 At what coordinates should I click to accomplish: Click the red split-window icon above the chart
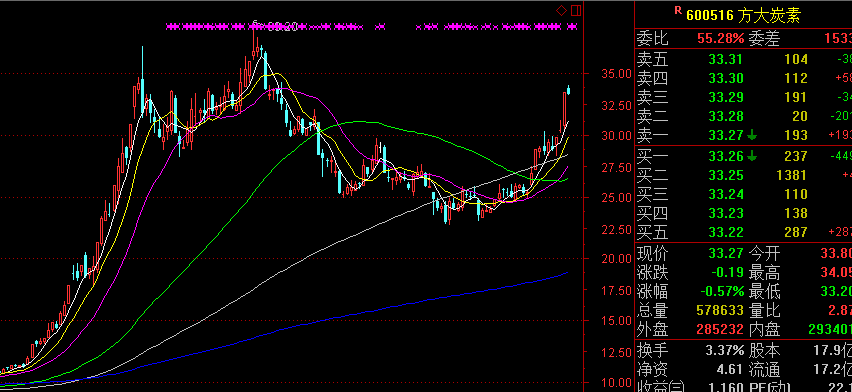[x=576, y=10]
